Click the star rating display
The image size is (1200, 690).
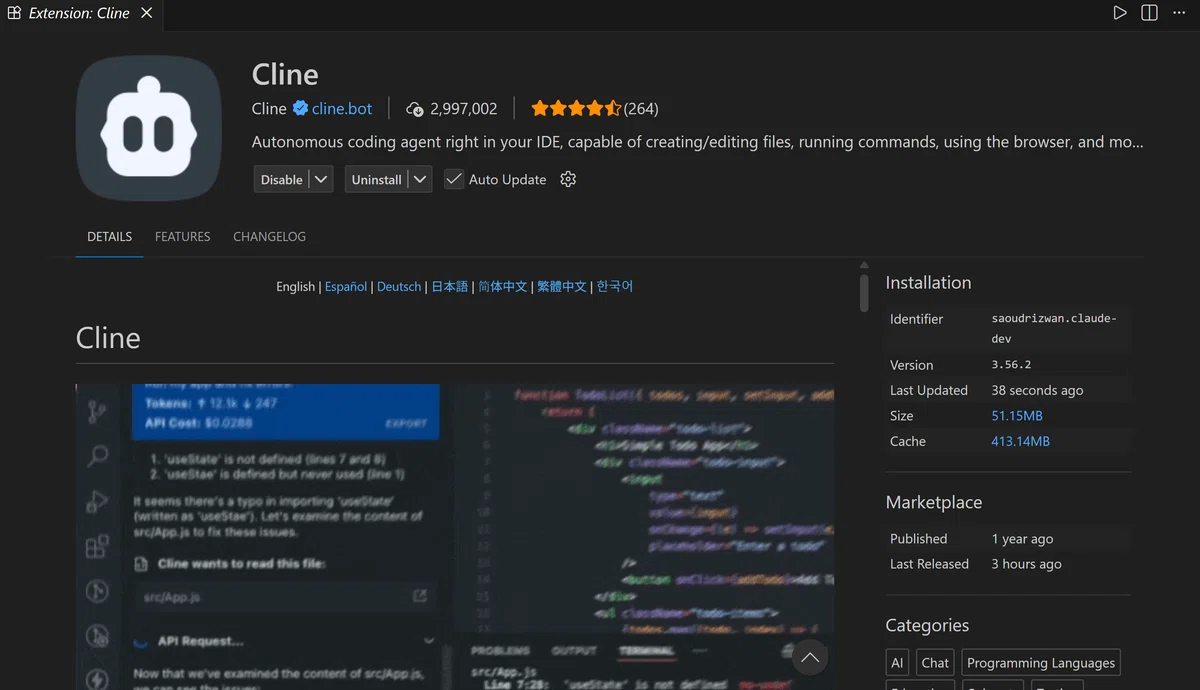click(x=576, y=108)
